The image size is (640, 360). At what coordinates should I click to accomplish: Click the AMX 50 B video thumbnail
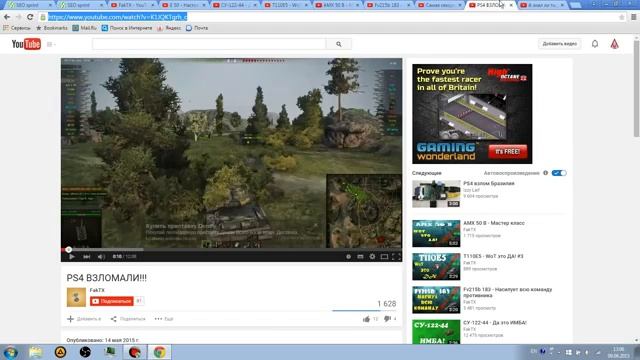pyautogui.click(x=436, y=233)
